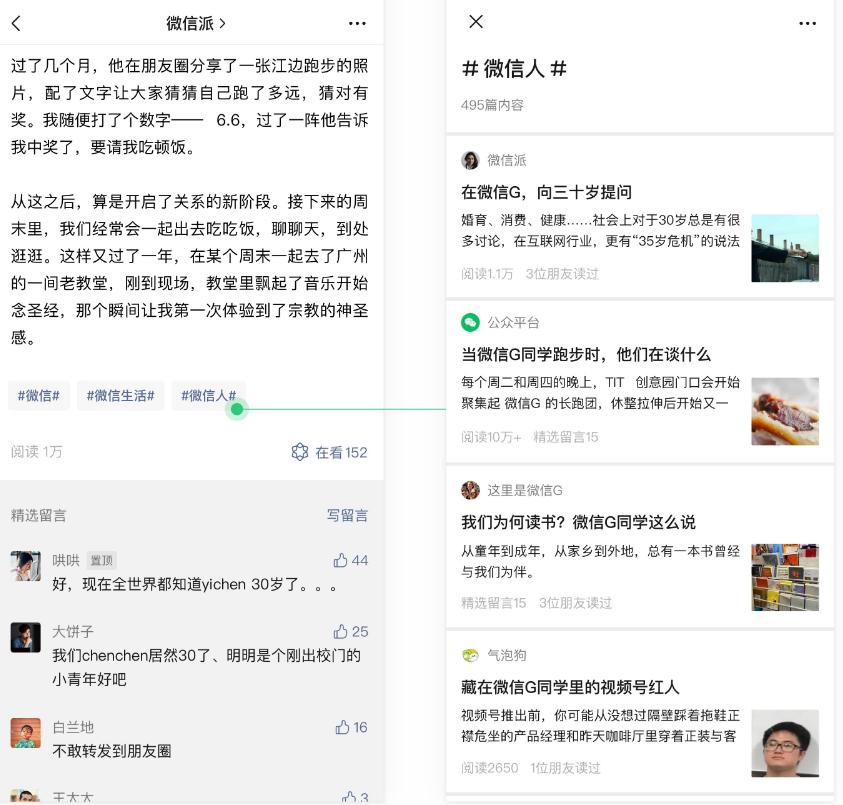Tap the 495篇内容 count label
843x805 pixels.
[492, 105]
